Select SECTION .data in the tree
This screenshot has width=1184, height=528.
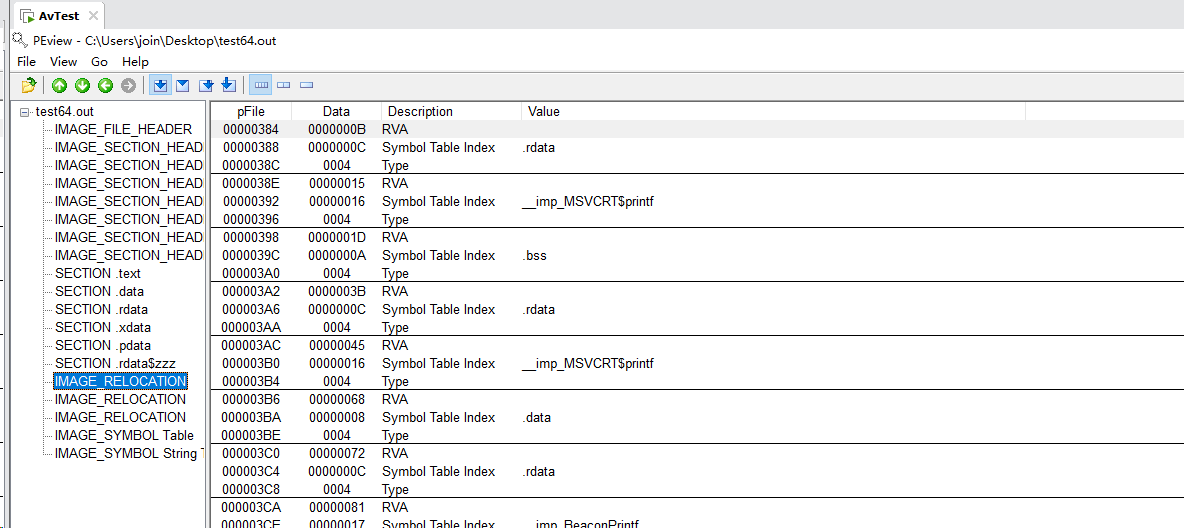point(99,291)
